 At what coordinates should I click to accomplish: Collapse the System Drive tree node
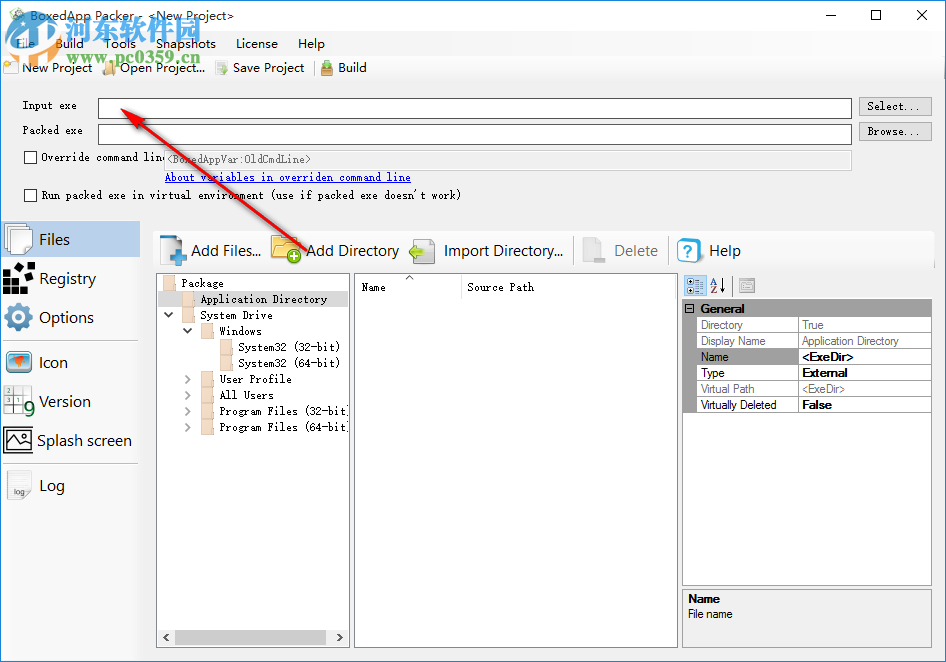(x=169, y=315)
